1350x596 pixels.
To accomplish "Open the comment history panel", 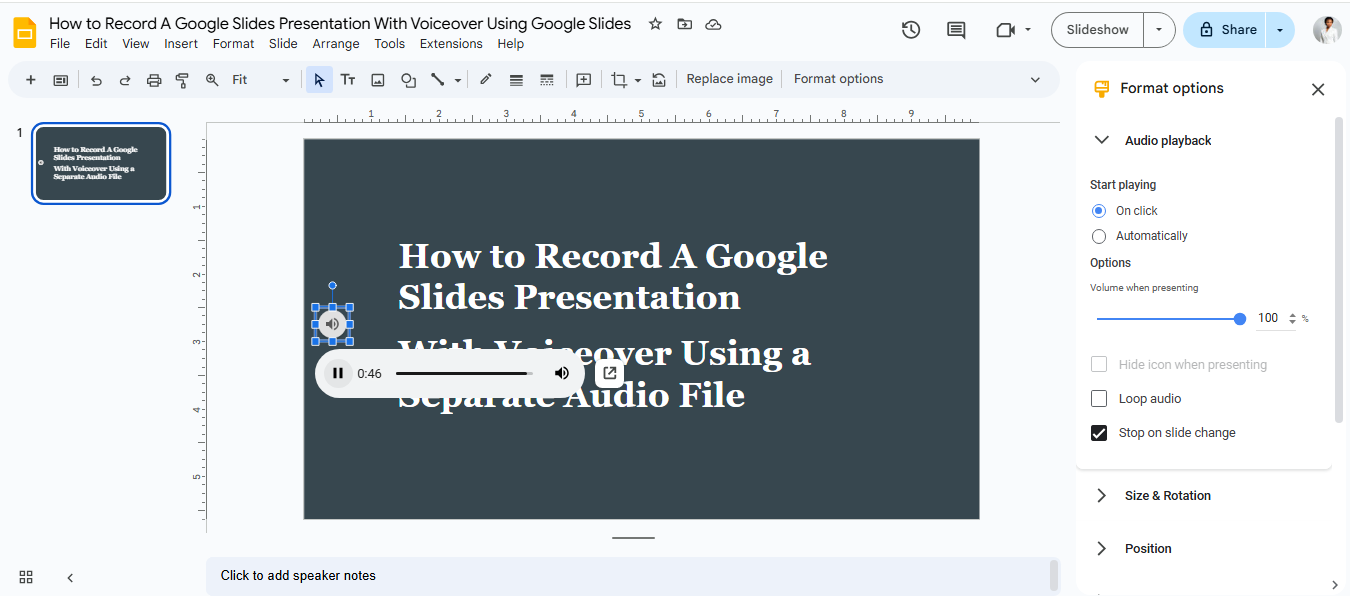I will (957, 30).
